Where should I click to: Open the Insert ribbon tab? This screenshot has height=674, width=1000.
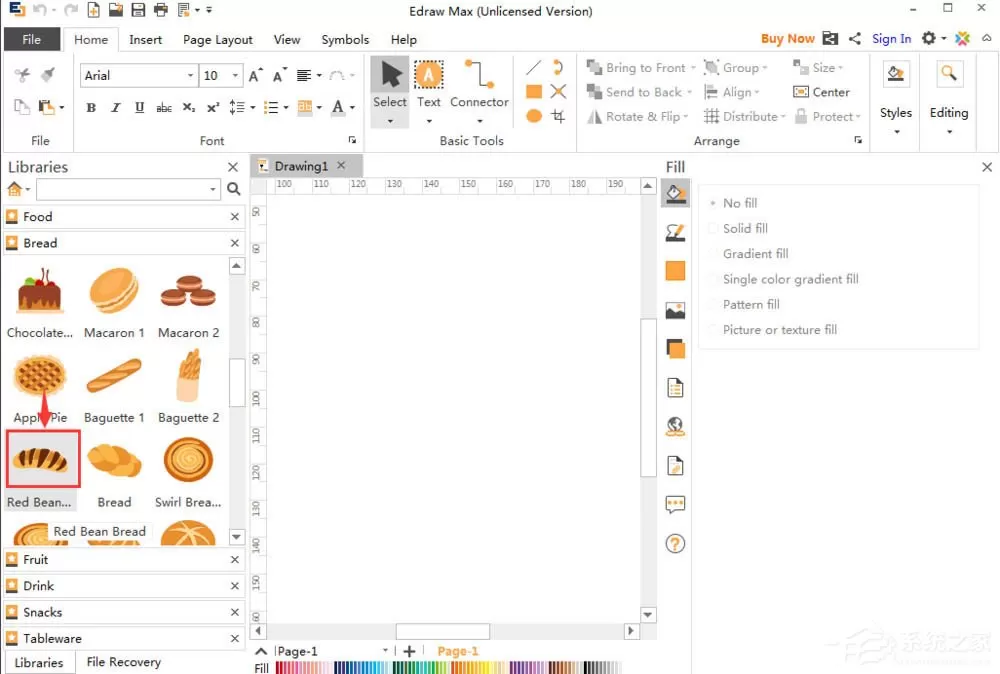coord(145,40)
